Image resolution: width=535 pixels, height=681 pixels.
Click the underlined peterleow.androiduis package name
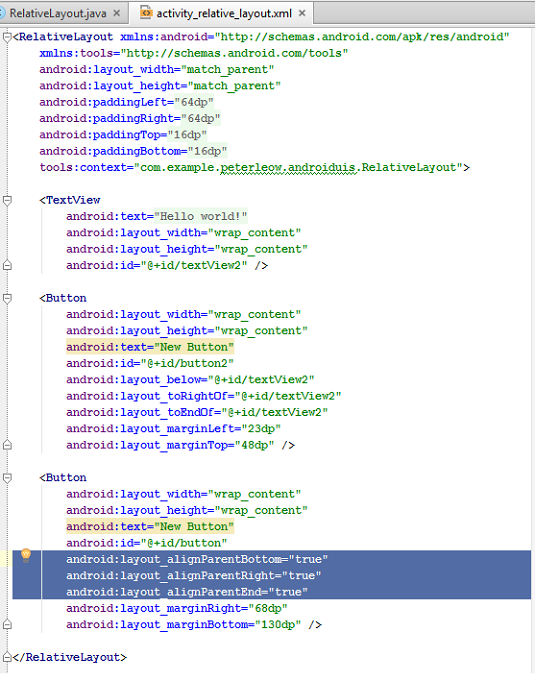[x=288, y=168]
